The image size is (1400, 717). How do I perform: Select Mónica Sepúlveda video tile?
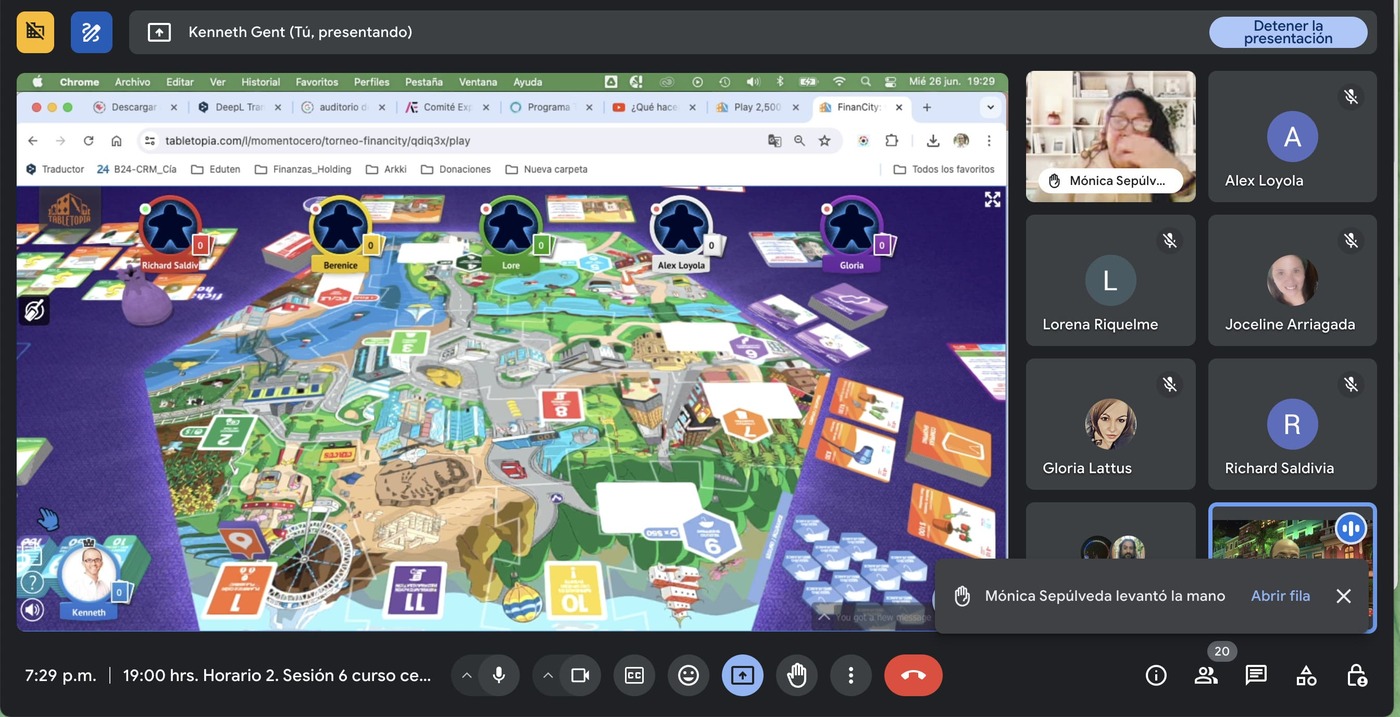coord(1110,136)
